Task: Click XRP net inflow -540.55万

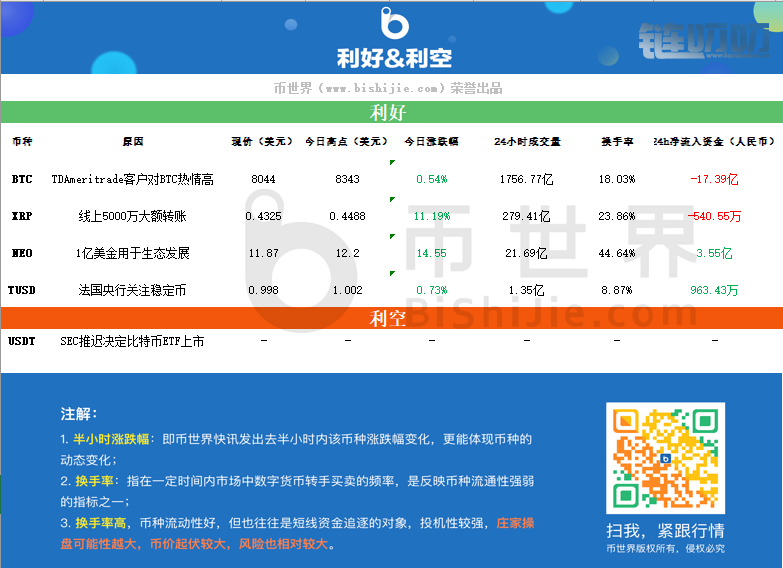Action: click(715, 216)
